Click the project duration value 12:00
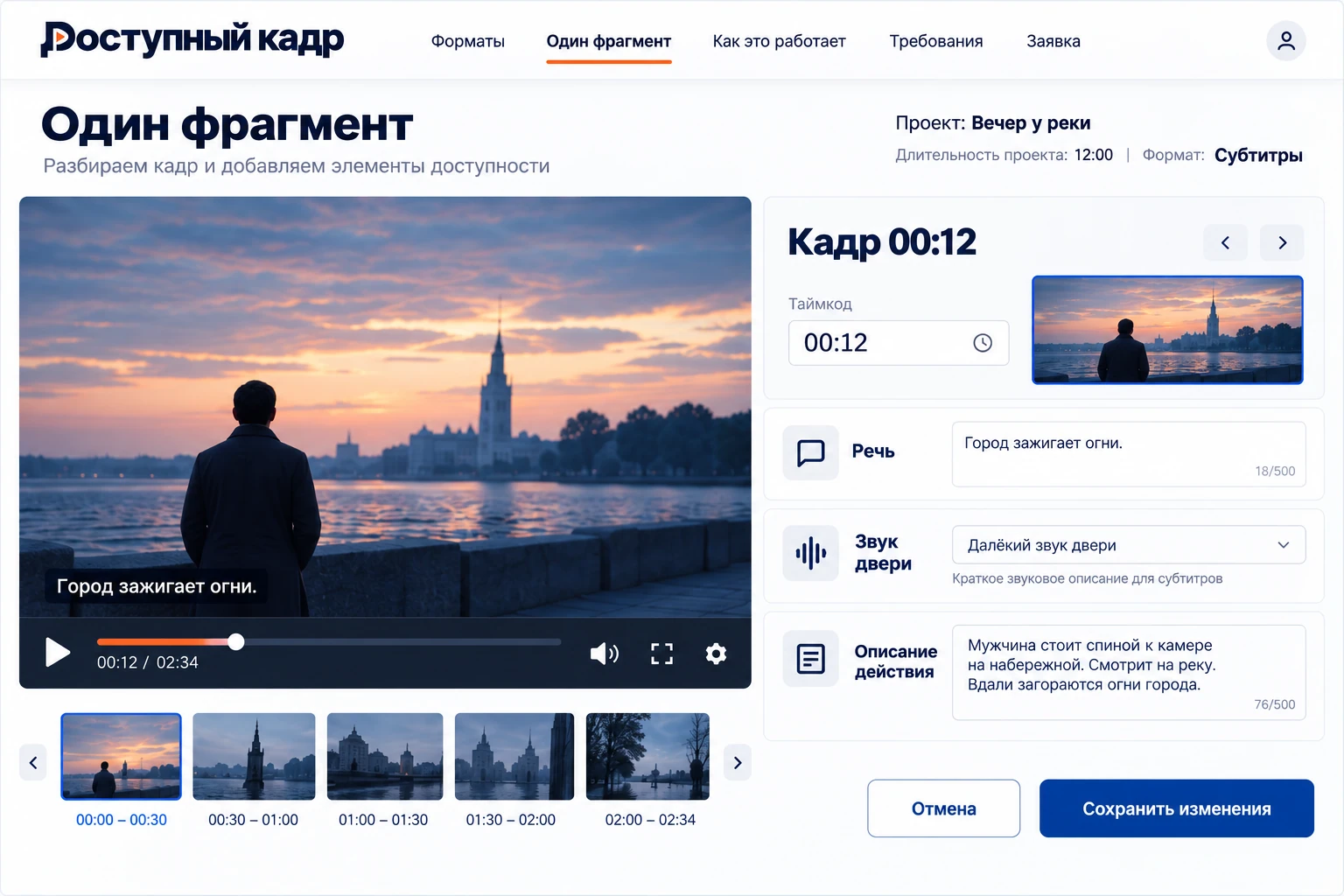This screenshot has width=1344, height=896. tap(1094, 155)
